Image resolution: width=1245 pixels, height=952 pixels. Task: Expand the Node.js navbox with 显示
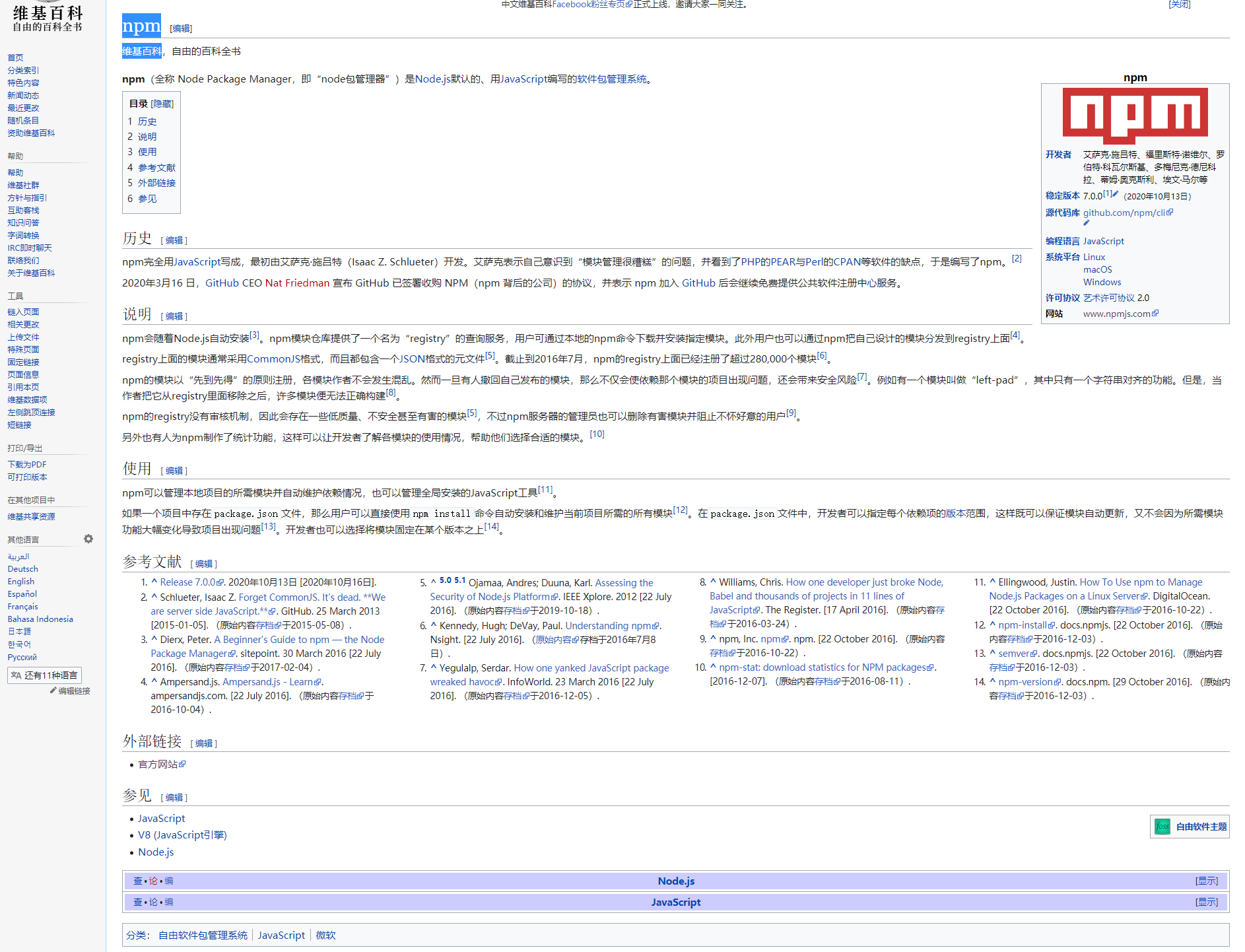(1207, 881)
